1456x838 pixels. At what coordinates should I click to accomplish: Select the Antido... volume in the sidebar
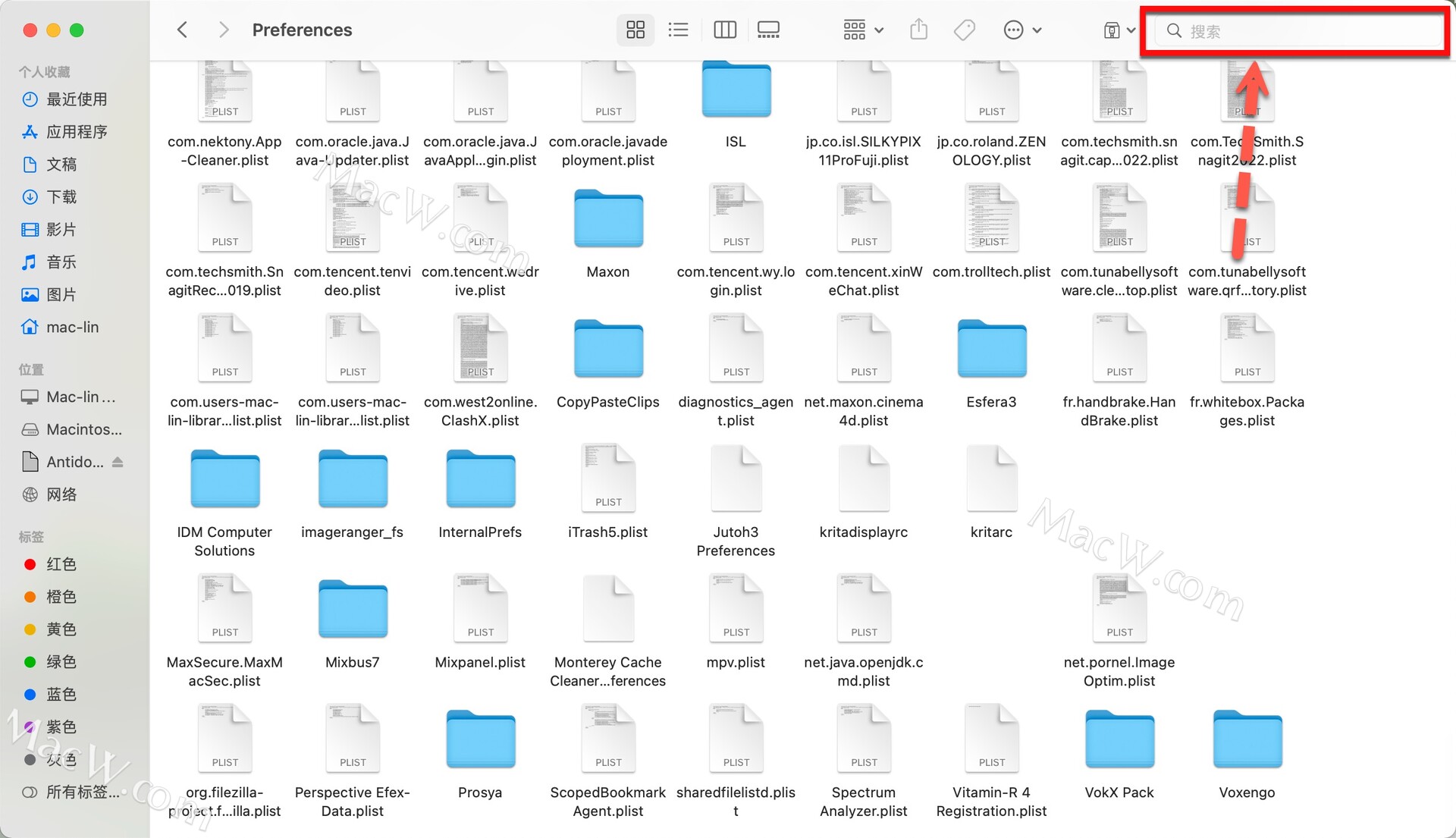coord(64,462)
